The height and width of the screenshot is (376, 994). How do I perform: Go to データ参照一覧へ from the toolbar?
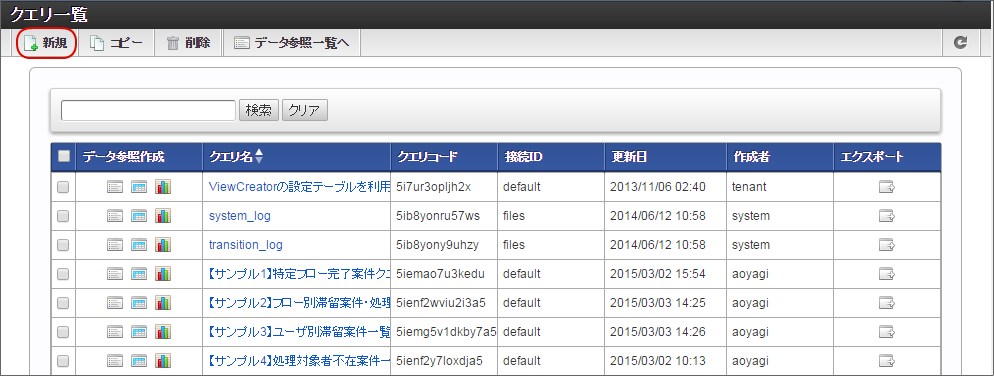(292, 44)
